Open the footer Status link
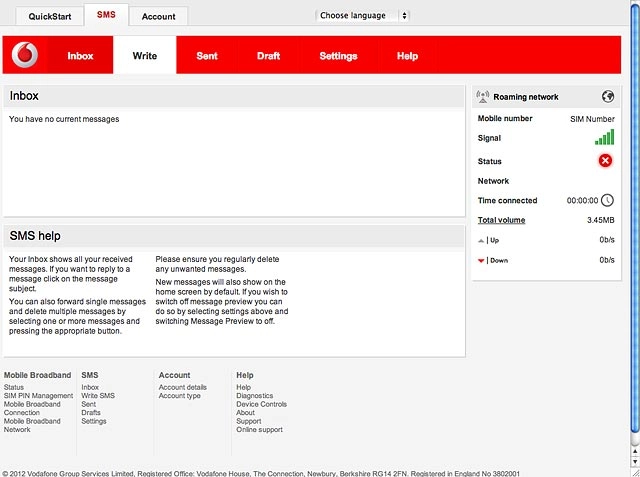Screen dimensions: 640x477 click(x=14, y=387)
